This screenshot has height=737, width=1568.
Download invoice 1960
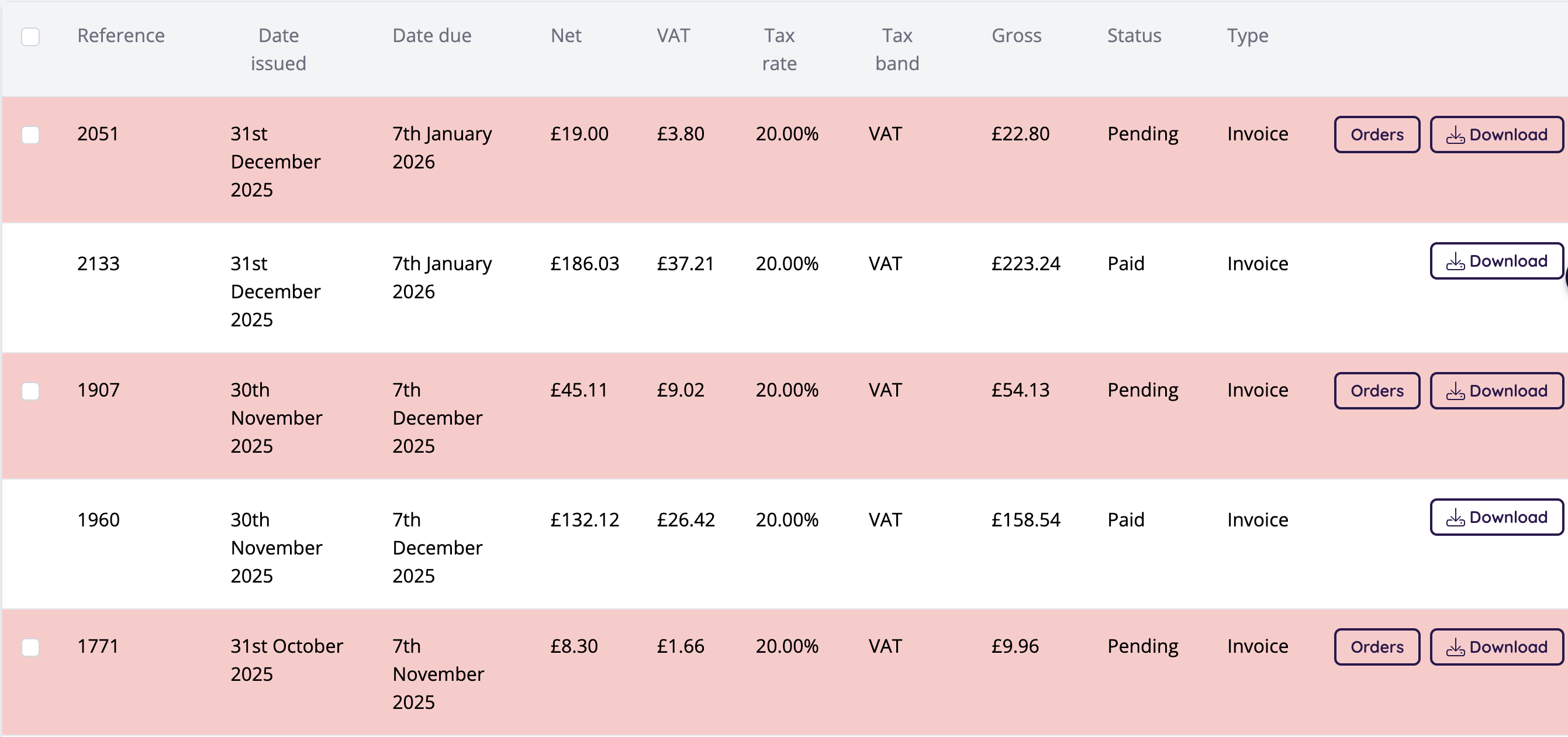[1496, 518]
